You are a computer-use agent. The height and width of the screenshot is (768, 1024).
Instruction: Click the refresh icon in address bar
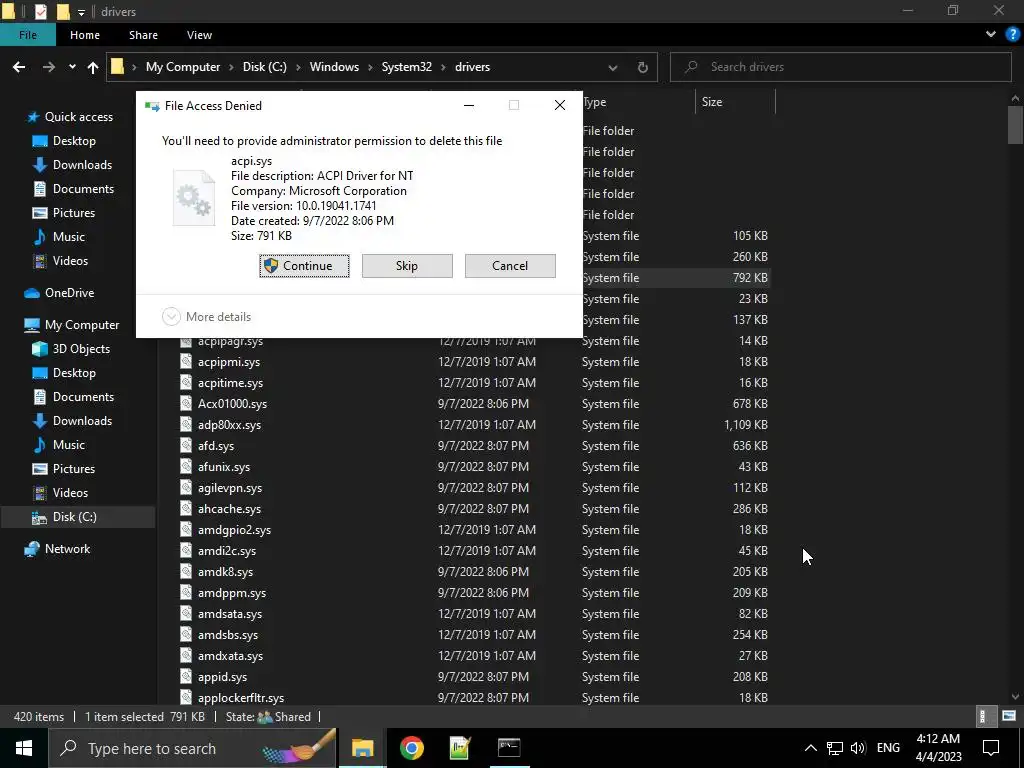pyautogui.click(x=643, y=67)
